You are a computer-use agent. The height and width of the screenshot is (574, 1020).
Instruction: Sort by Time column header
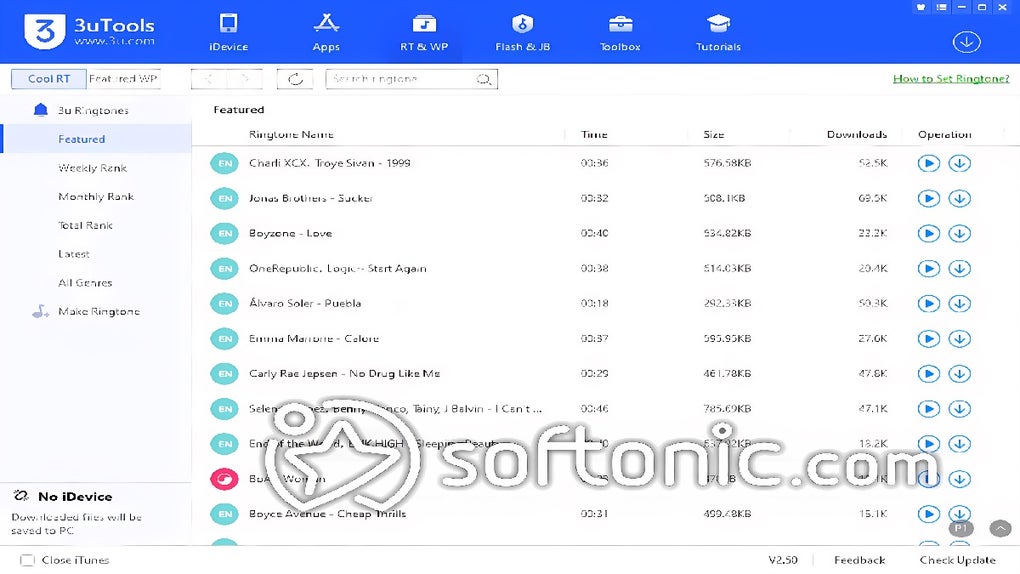tap(594, 135)
